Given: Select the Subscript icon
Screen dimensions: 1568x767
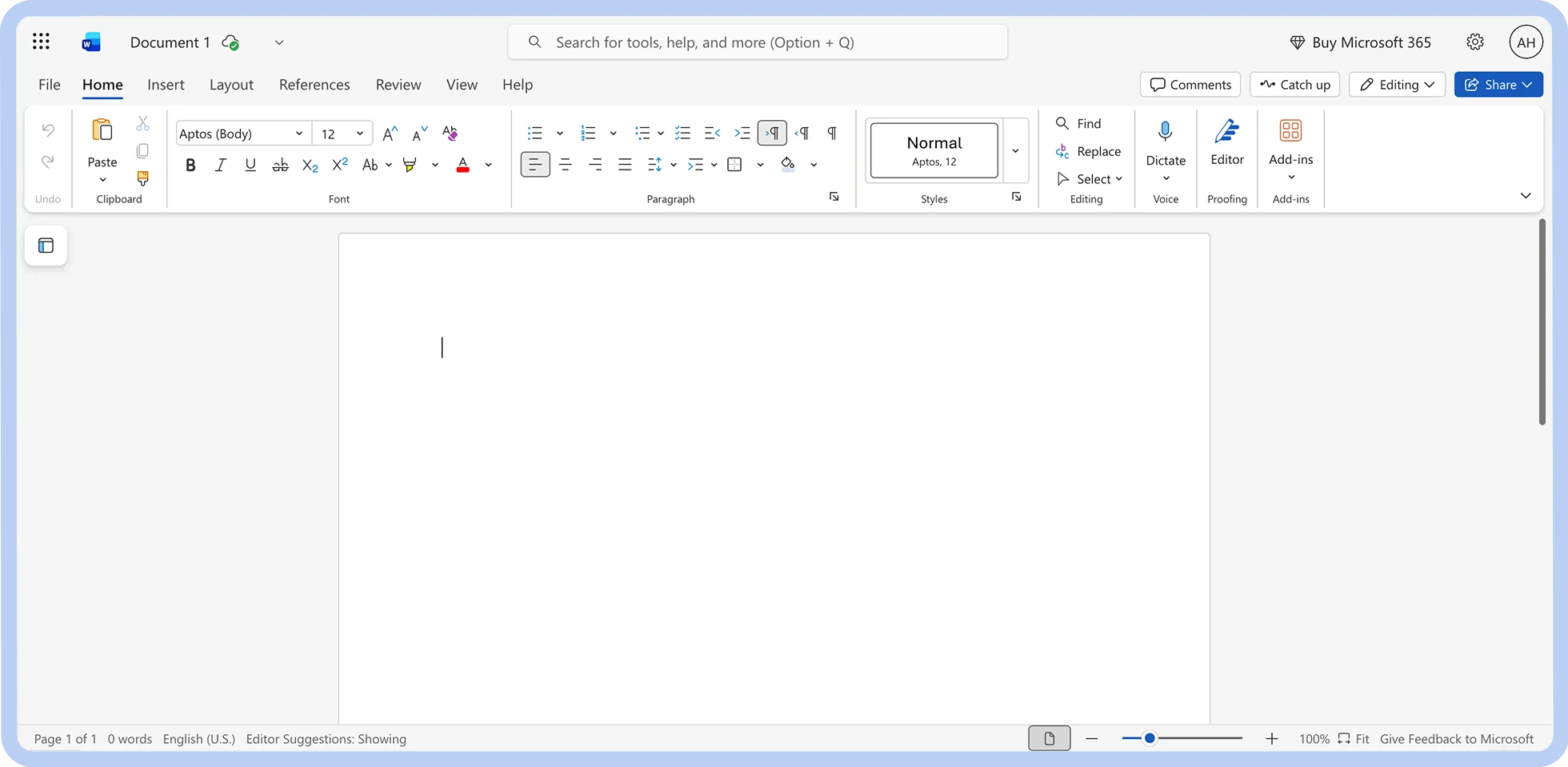Looking at the screenshot, I should pyautogui.click(x=310, y=165).
